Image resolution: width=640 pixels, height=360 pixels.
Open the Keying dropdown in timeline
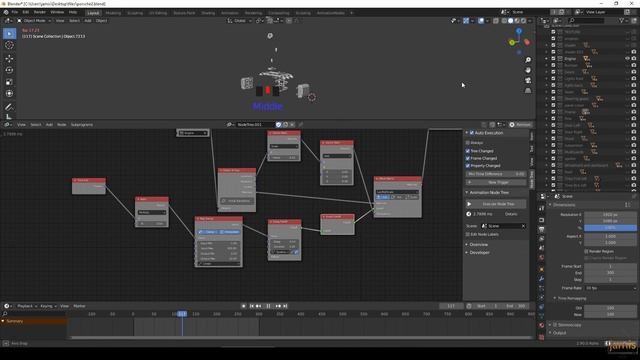click(x=48, y=306)
